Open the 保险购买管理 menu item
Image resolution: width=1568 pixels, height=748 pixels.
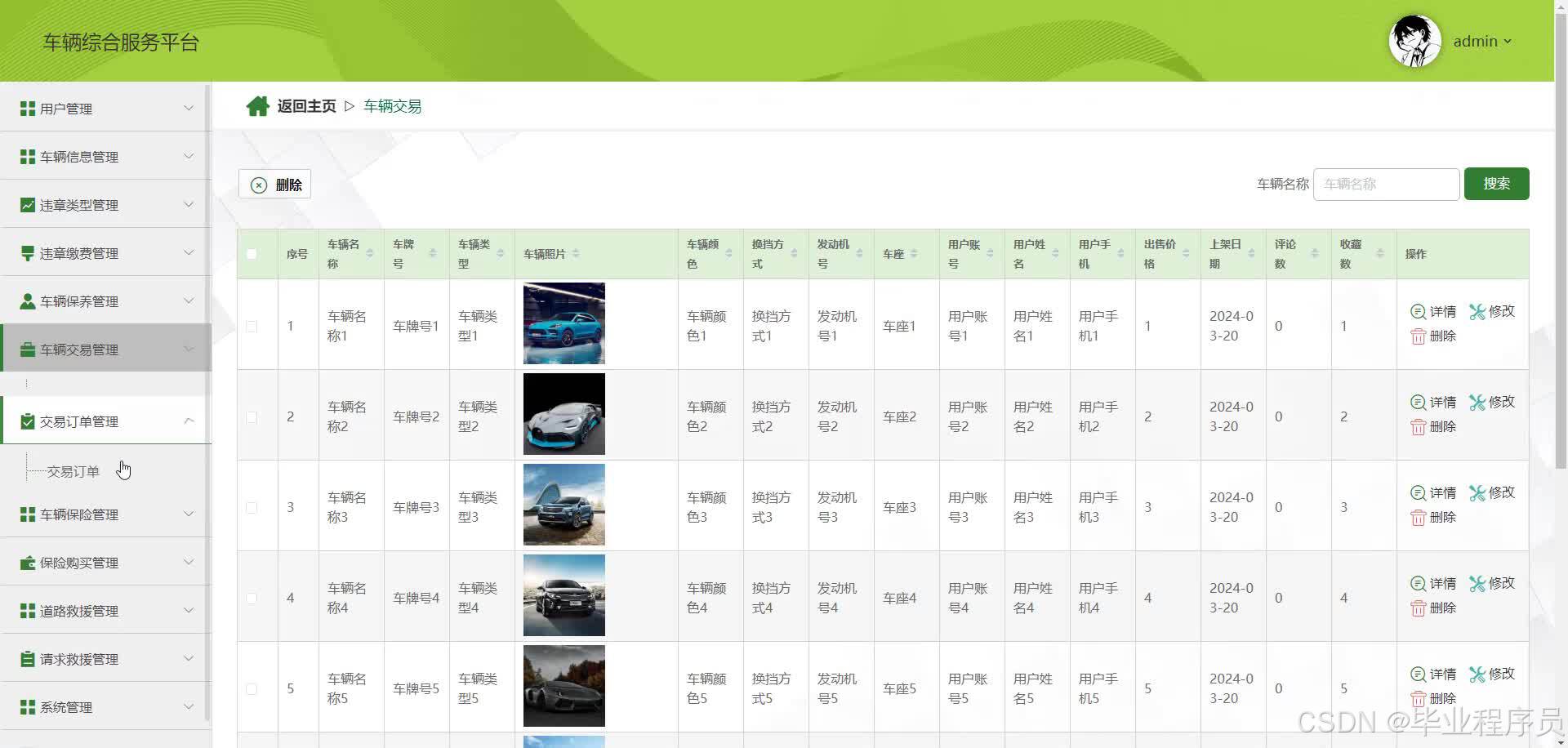(106, 563)
